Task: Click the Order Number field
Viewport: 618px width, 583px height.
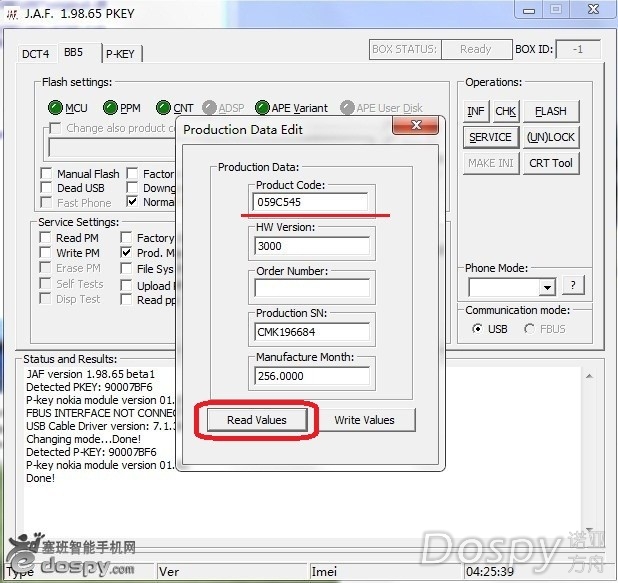Action: tap(312, 288)
